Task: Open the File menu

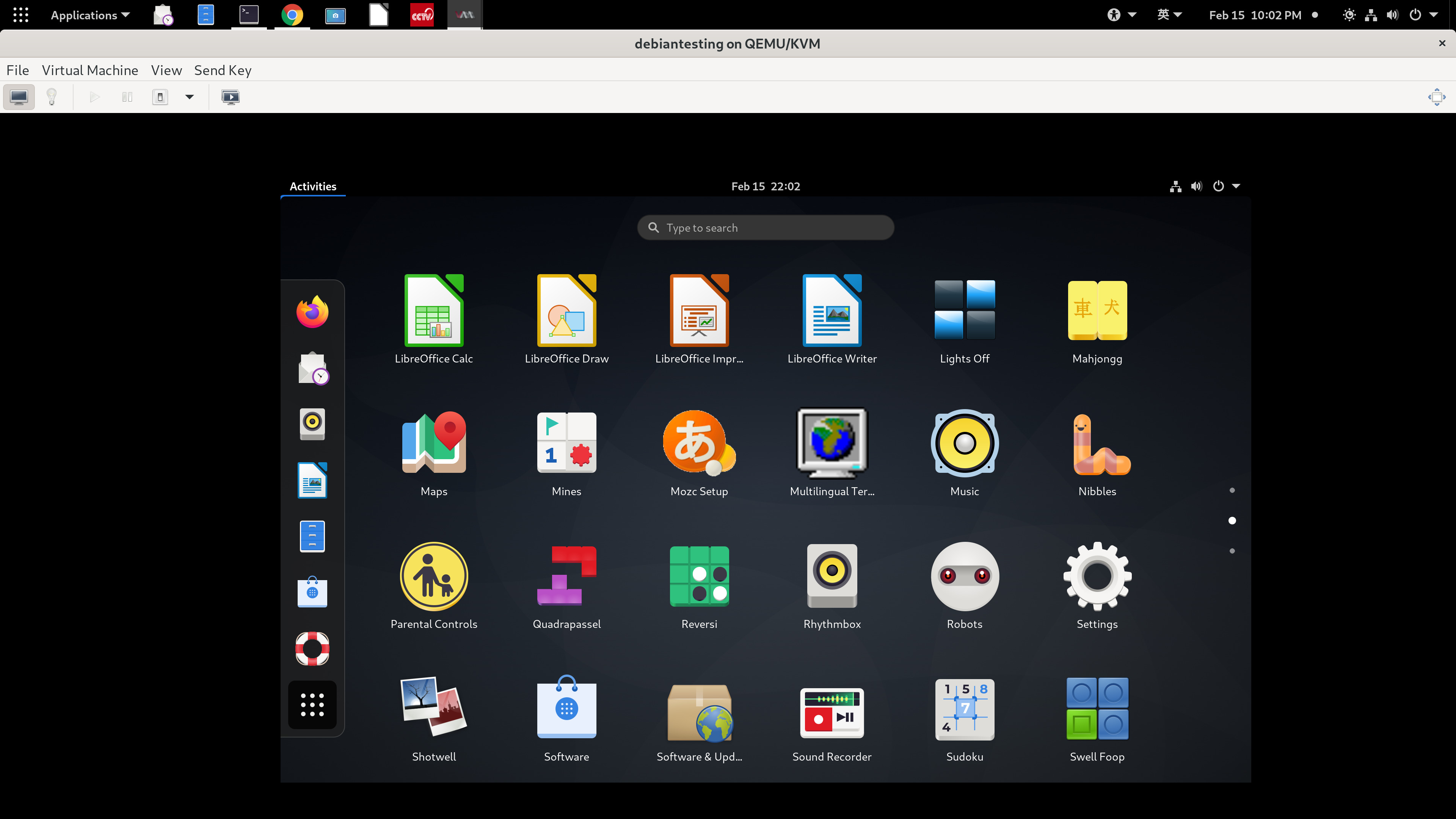Action: click(17, 70)
